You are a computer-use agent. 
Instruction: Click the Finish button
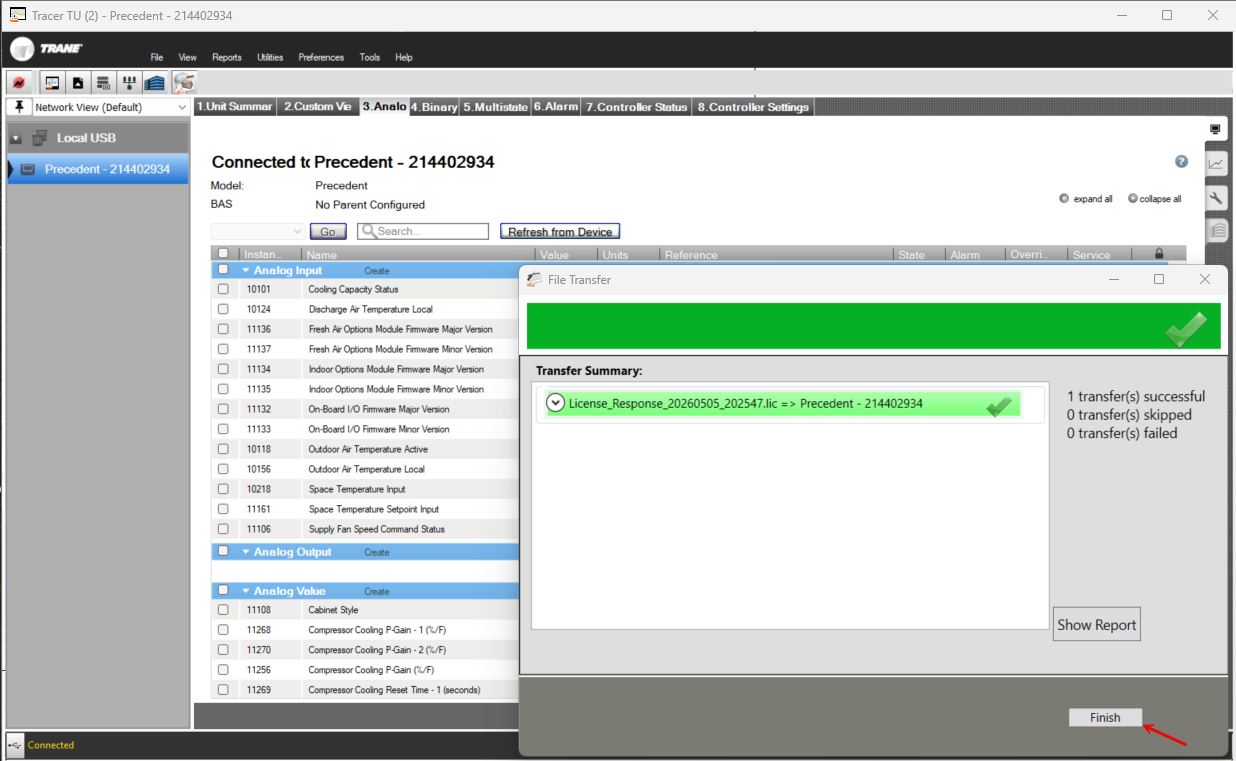point(1105,717)
